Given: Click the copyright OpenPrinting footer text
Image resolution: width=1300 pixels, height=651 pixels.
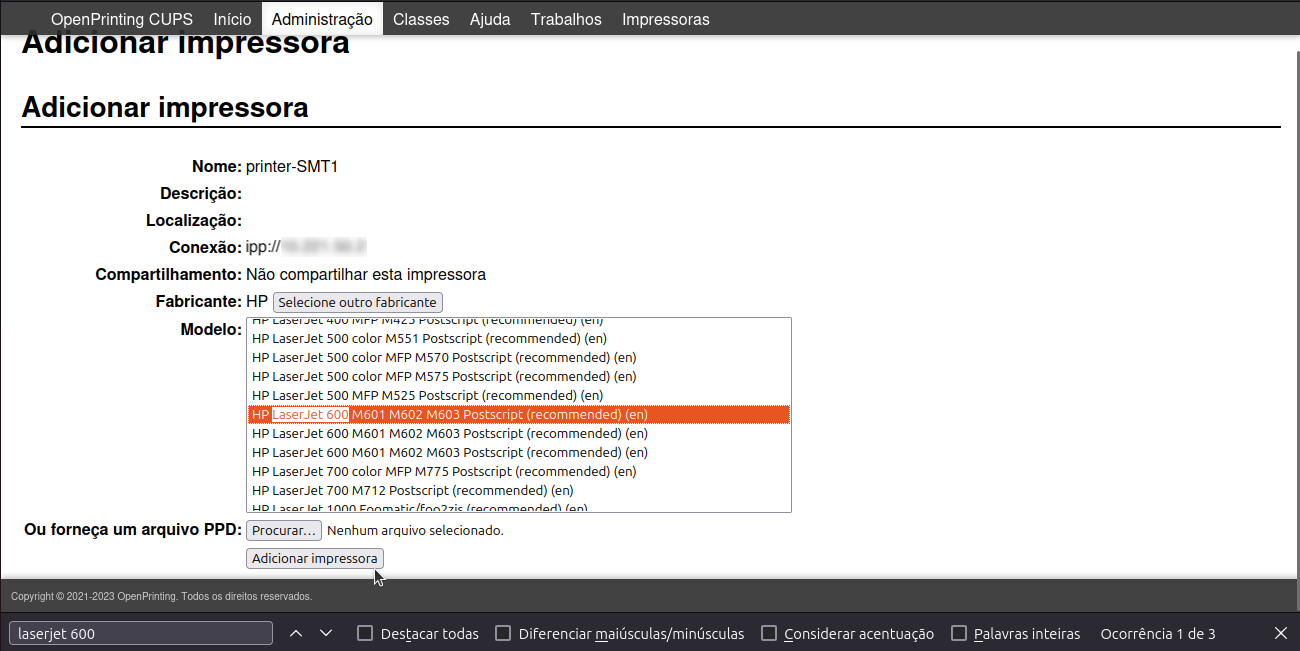Looking at the screenshot, I should pos(161,596).
